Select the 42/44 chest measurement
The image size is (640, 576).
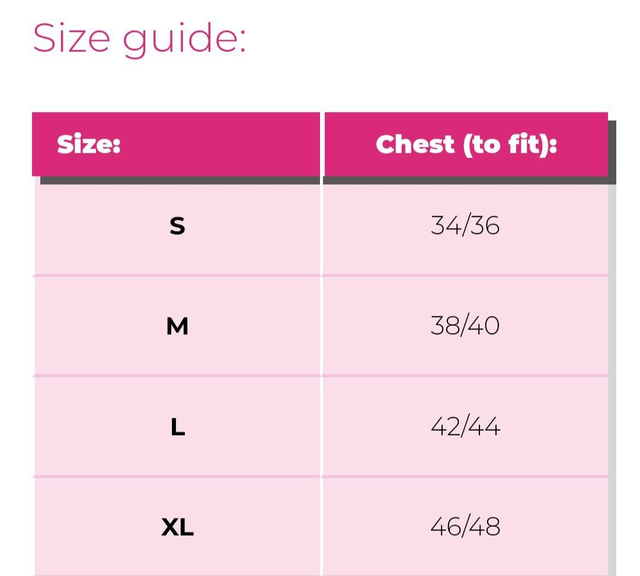tap(465, 427)
